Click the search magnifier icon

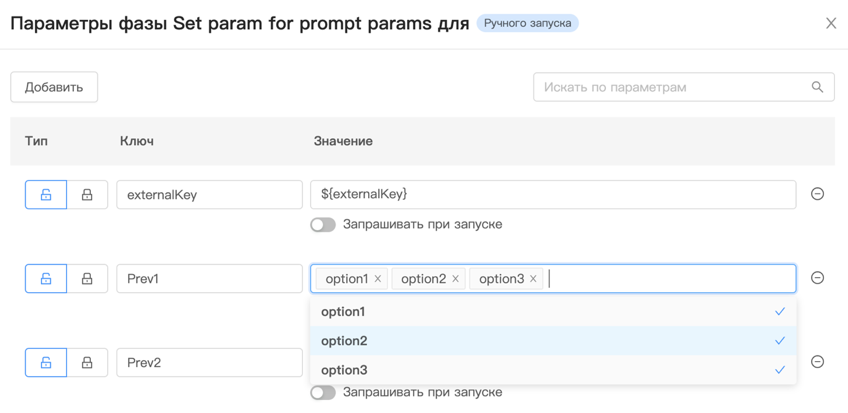[x=817, y=87]
